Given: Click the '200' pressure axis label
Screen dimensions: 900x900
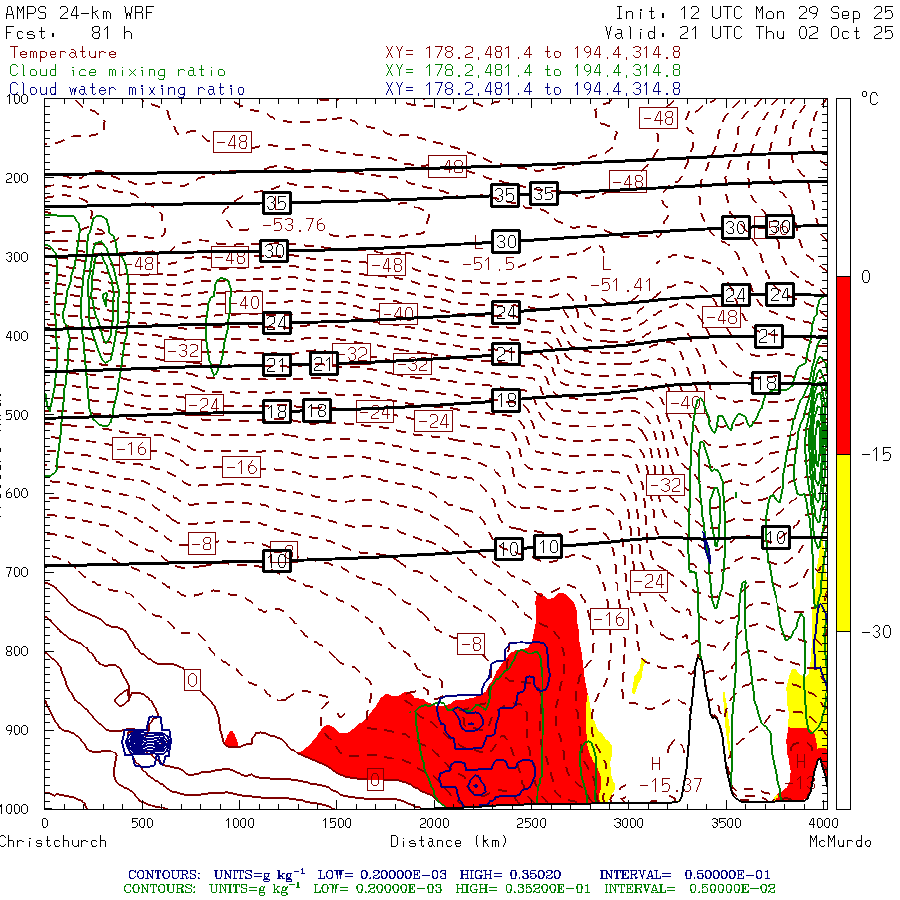Looking at the screenshot, I should click(17, 178).
